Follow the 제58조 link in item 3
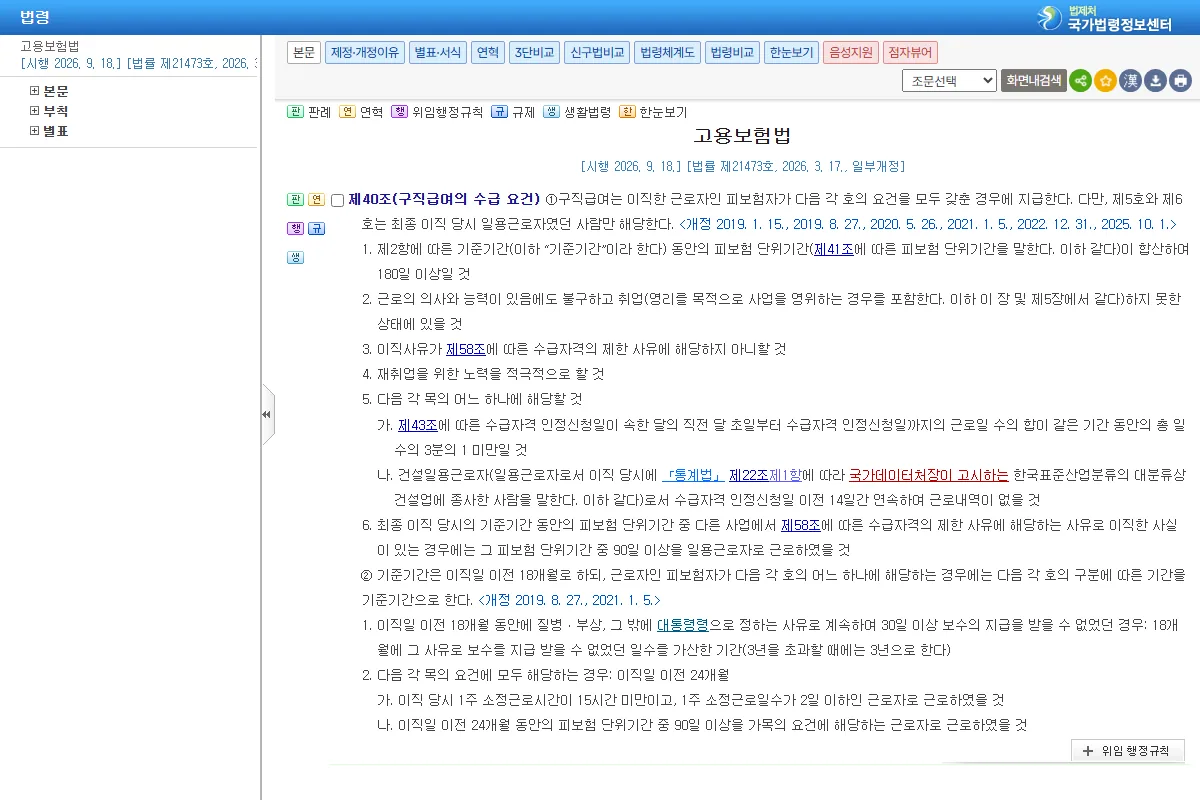Image resolution: width=1200 pixels, height=800 pixels. pyautogui.click(x=465, y=349)
